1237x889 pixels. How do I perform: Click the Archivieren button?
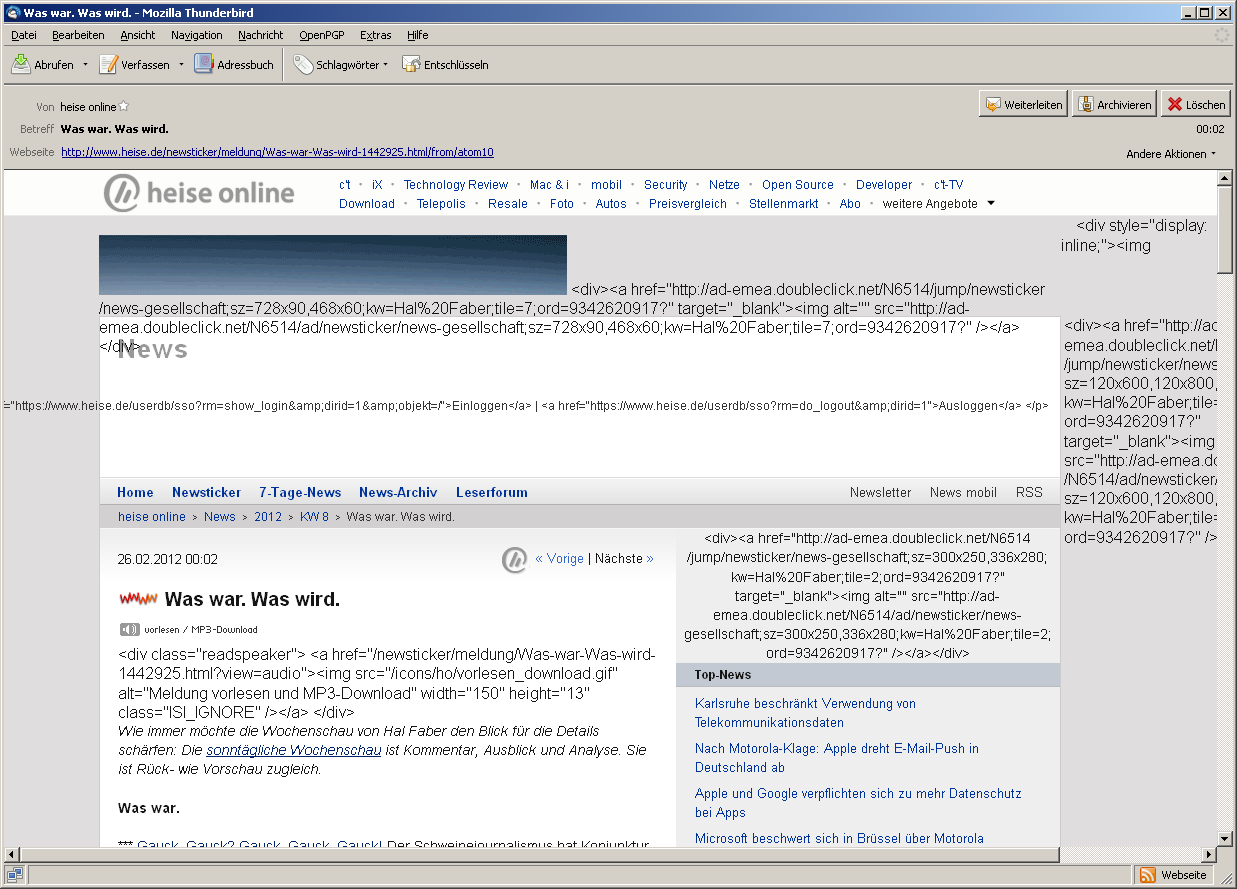(1114, 104)
